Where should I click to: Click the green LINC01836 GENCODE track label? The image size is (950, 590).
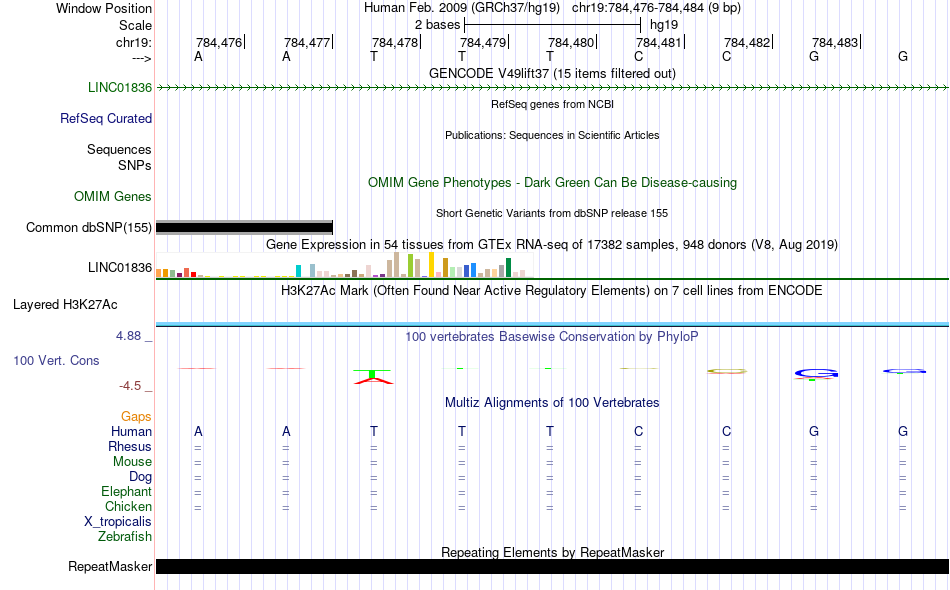[x=119, y=88]
